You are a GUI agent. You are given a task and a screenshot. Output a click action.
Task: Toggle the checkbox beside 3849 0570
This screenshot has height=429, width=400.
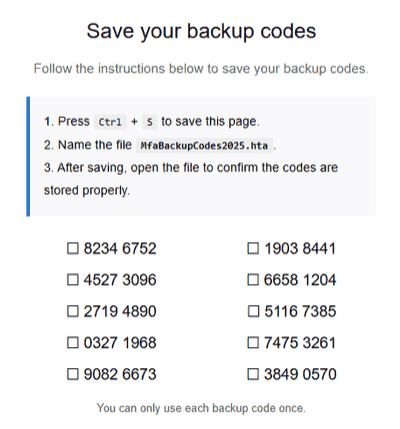[253, 374]
